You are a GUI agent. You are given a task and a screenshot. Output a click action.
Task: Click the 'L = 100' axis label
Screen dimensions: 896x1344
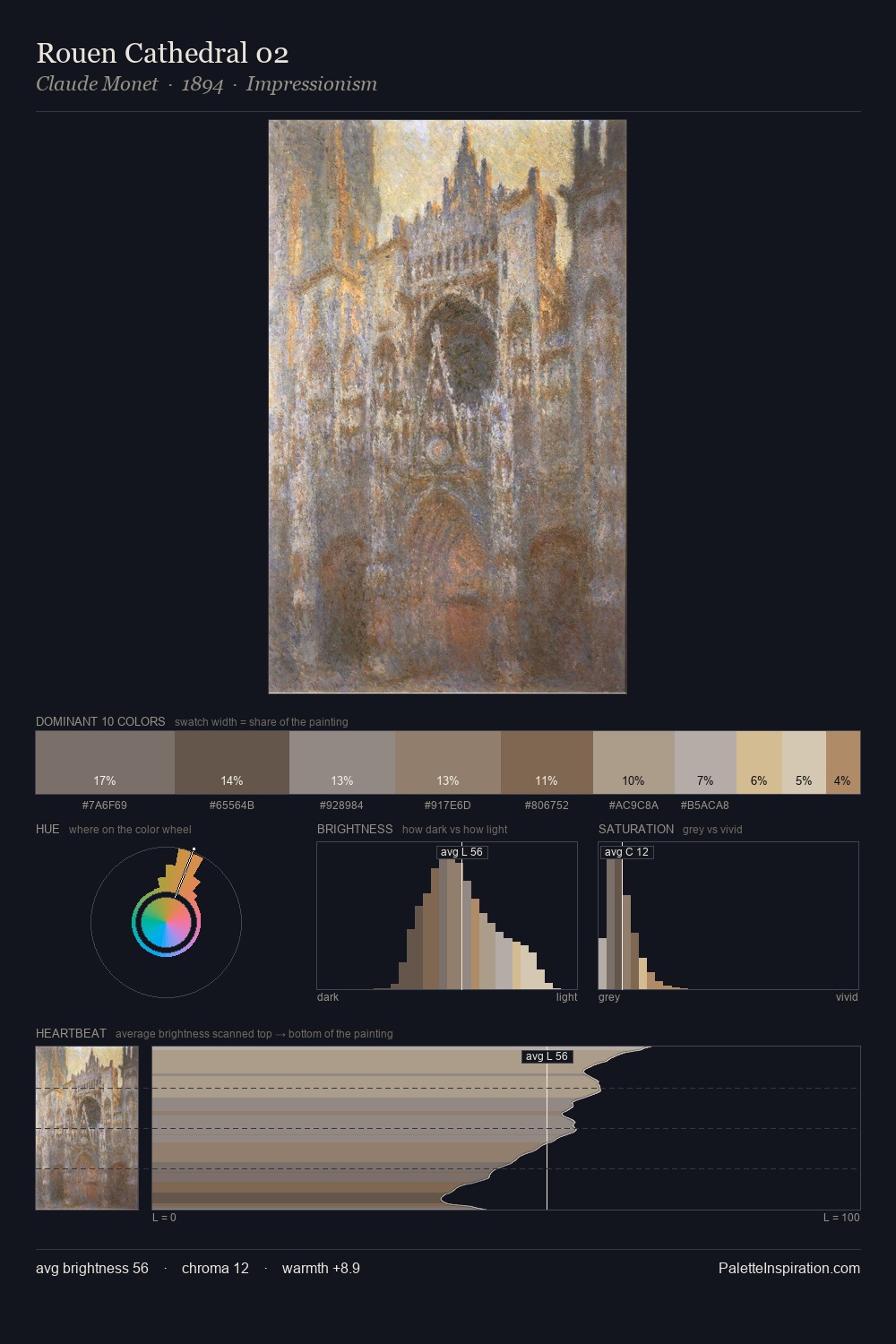pyautogui.click(x=841, y=1218)
